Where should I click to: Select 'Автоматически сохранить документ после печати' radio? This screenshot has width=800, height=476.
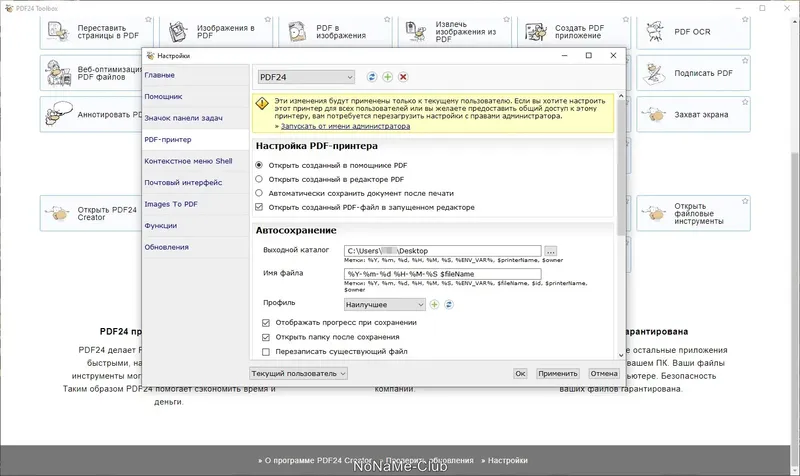259,193
